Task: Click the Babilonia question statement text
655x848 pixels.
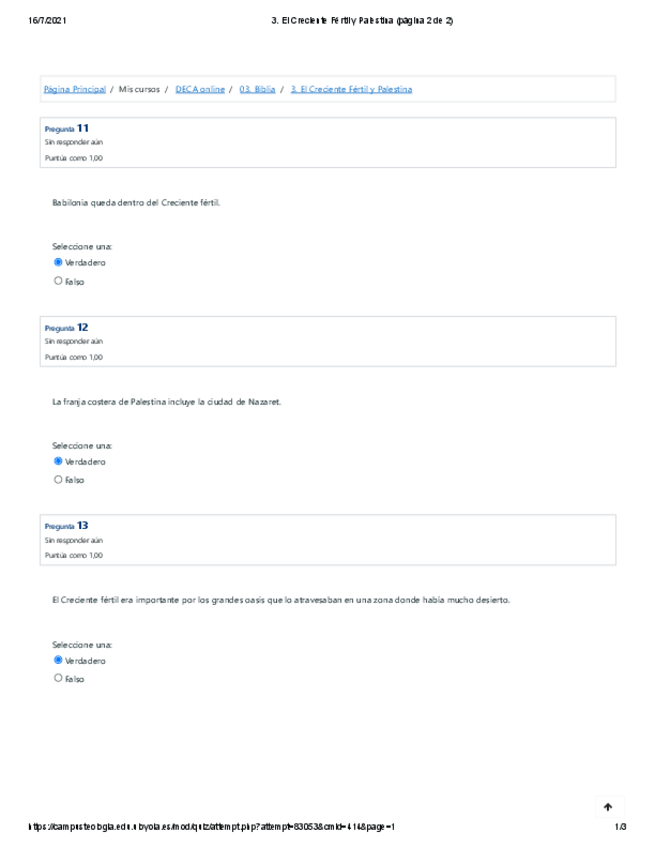Action: tap(136, 203)
